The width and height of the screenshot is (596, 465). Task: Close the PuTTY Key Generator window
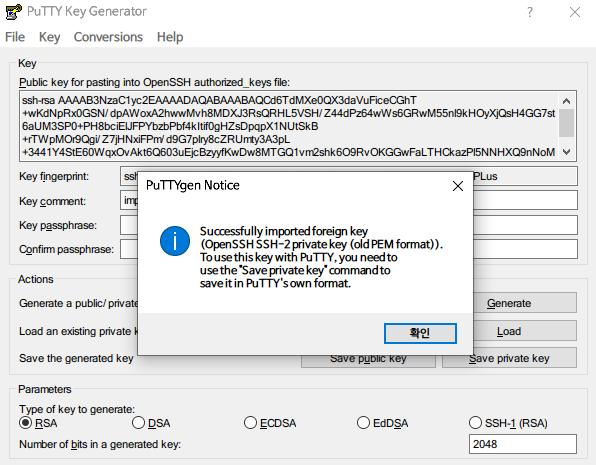575,12
